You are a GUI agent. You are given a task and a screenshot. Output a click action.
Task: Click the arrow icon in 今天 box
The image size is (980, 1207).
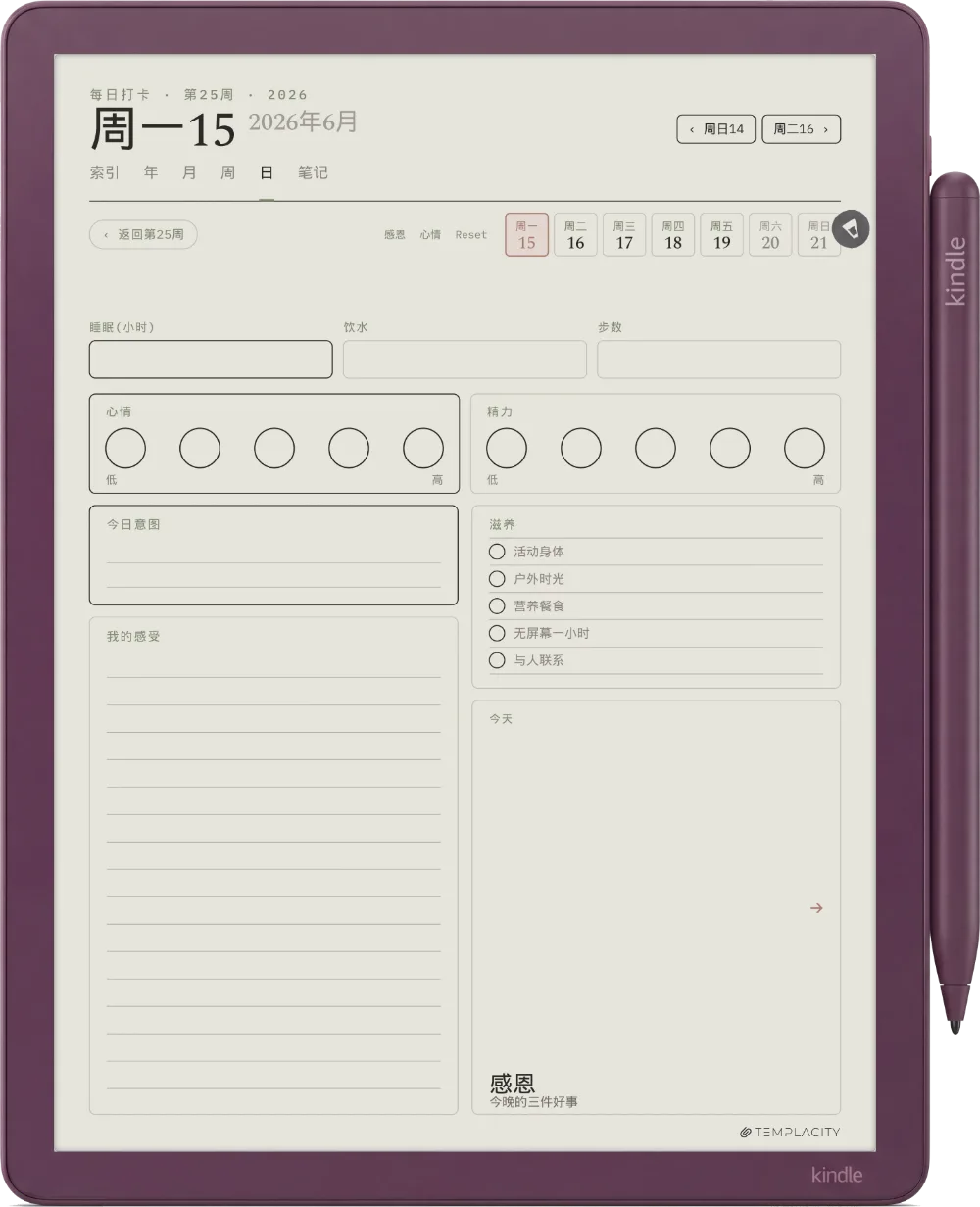816,908
